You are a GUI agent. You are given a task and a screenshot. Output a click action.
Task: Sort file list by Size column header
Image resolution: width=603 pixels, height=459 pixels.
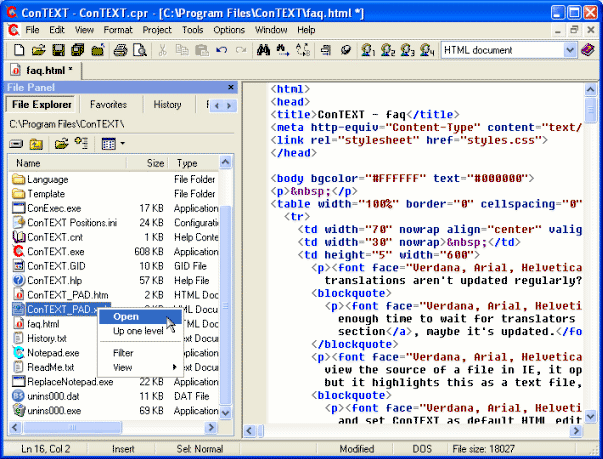[x=149, y=163]
